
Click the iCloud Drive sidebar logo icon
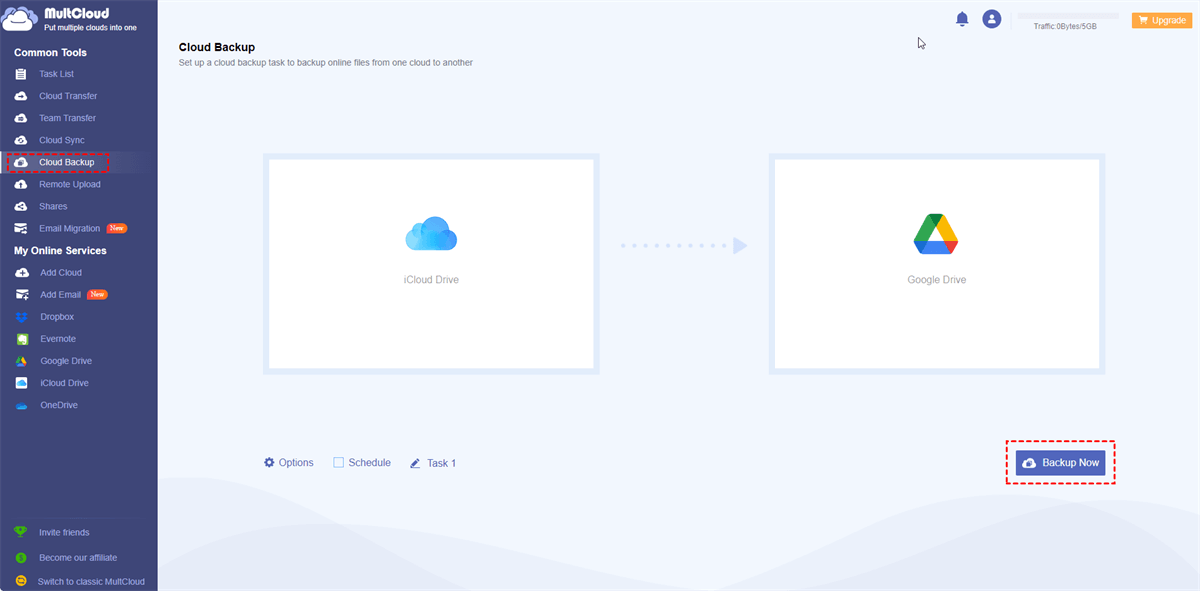[22, 383]
